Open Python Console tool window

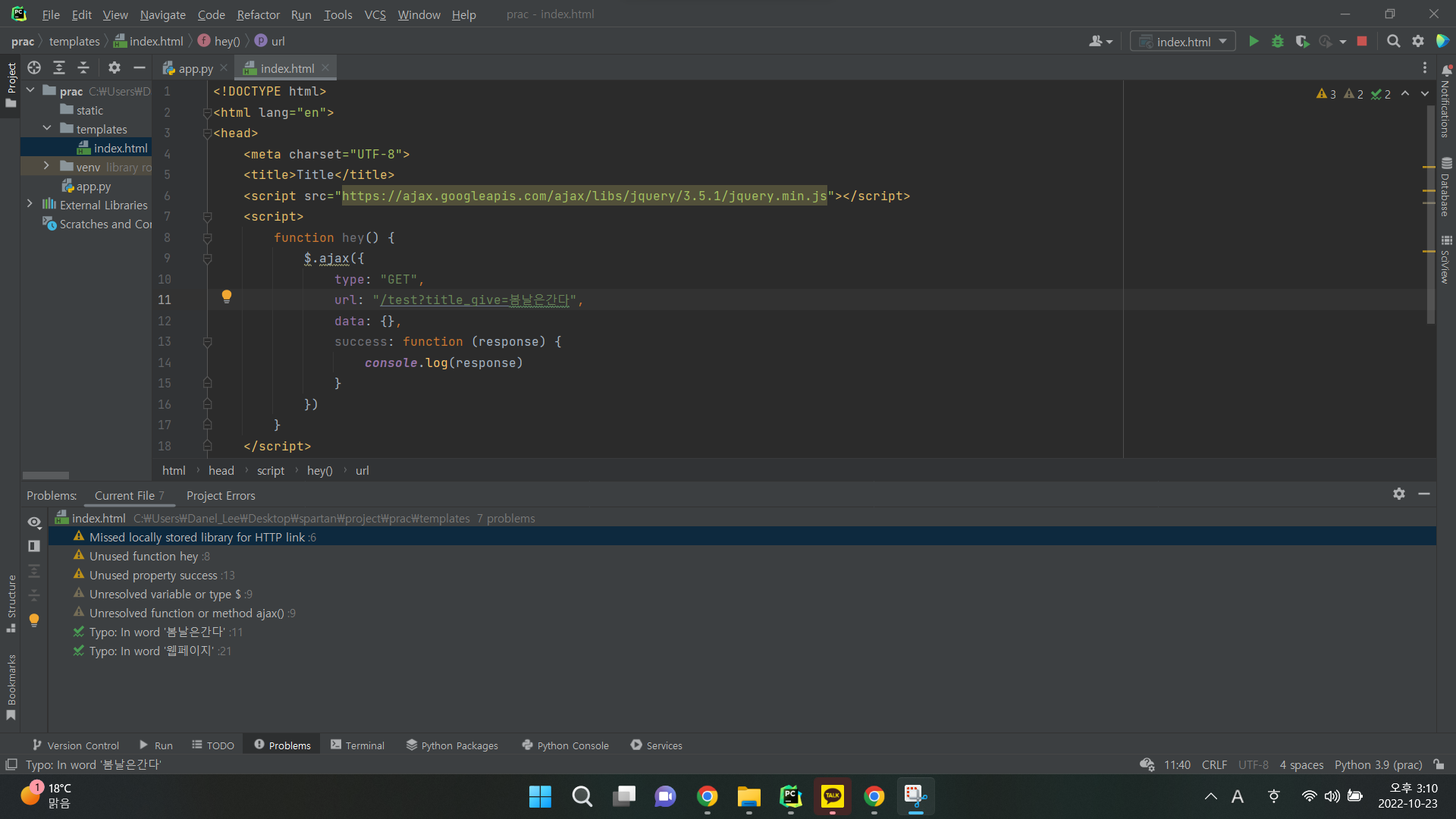tap(566, 745)
